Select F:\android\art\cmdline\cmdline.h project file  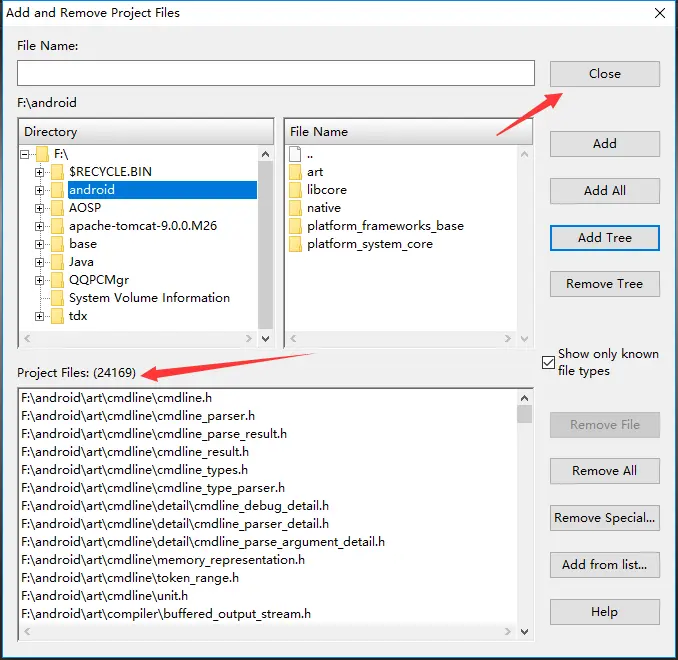pos(116,398)
